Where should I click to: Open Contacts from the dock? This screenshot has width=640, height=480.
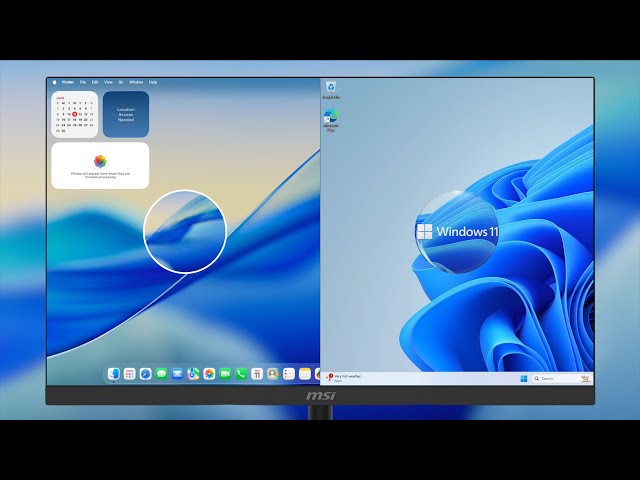click(x=273, y=373)
